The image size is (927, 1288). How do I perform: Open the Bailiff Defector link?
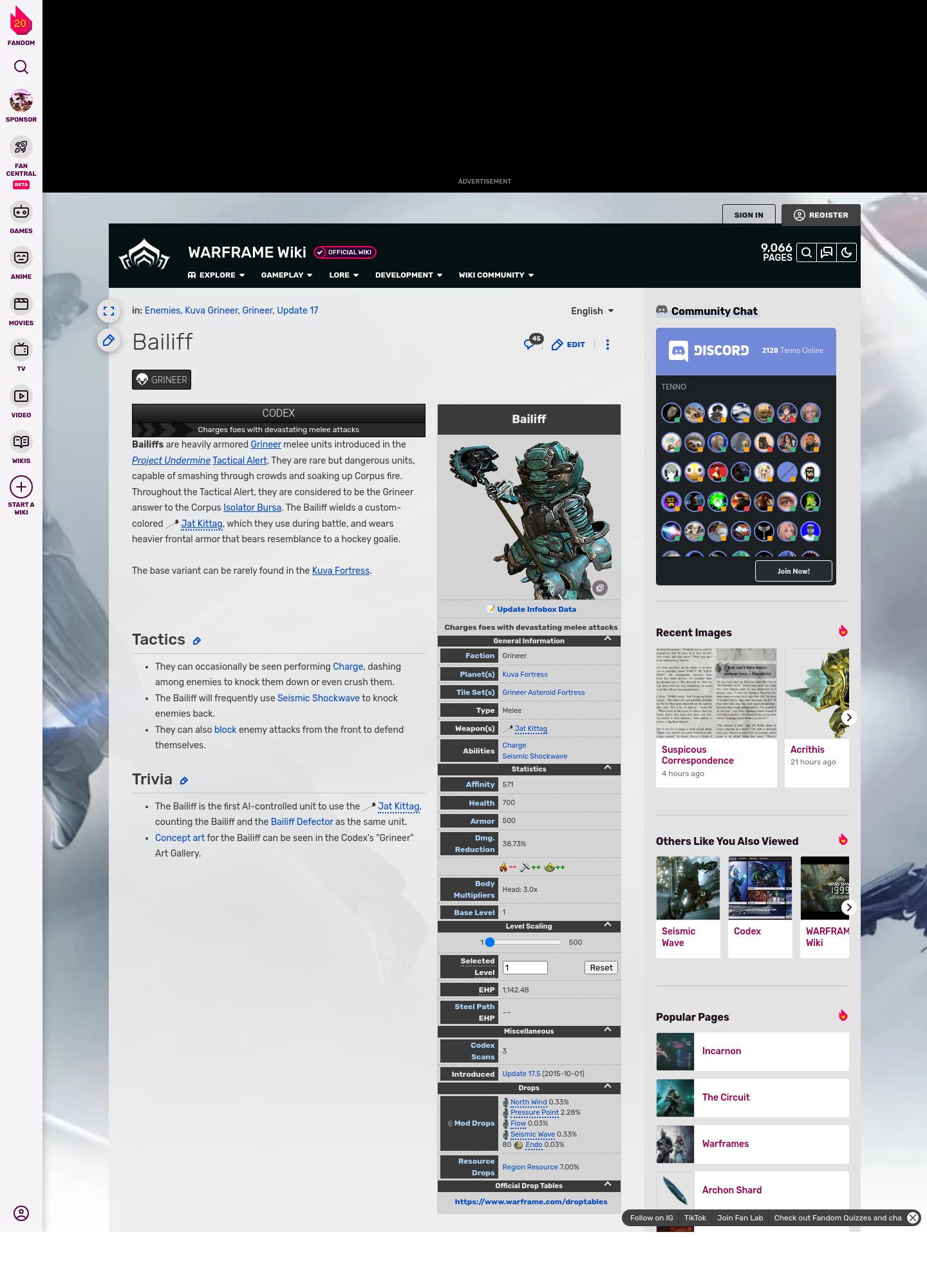(302, 822)
